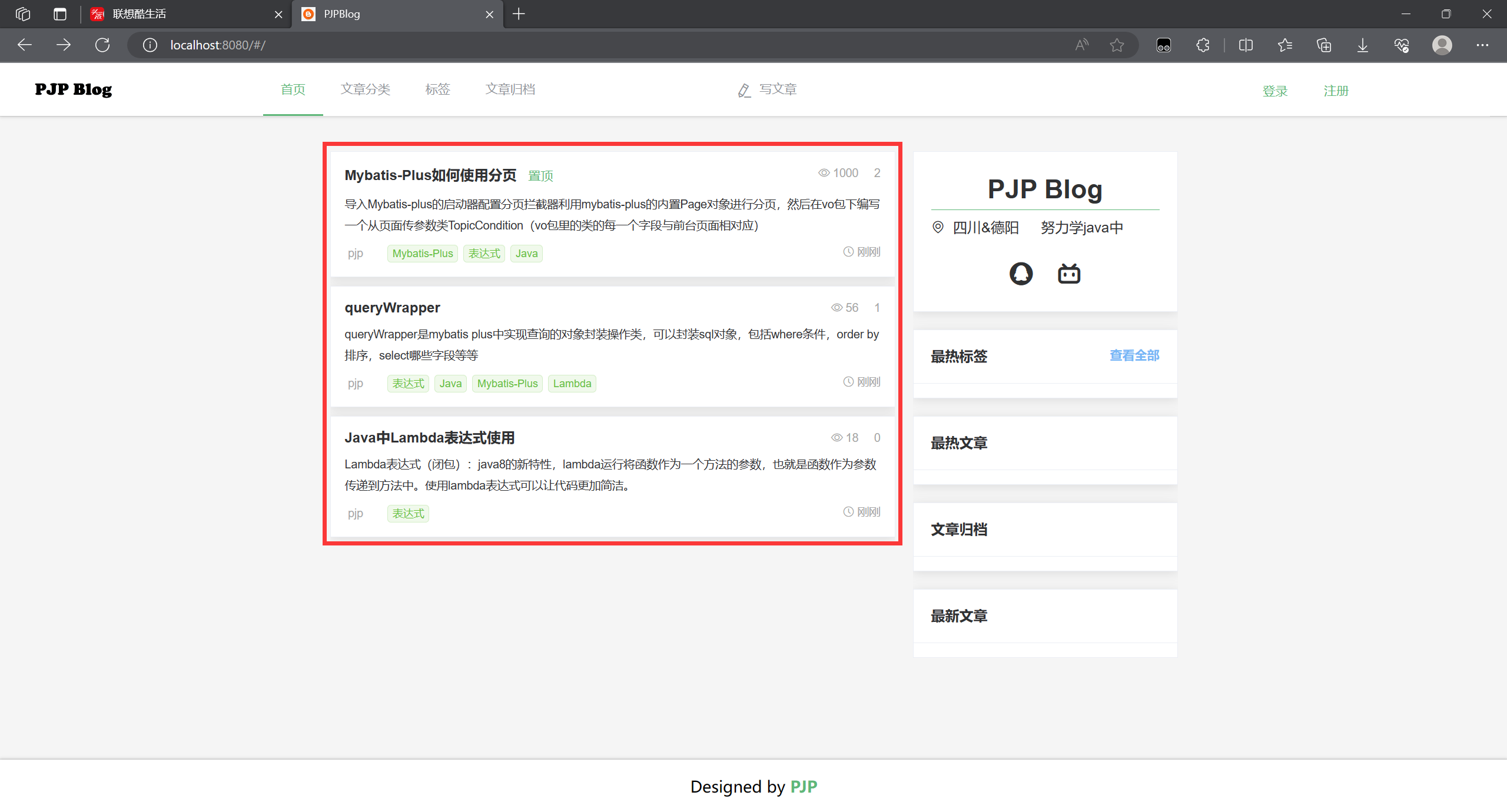Open the 文章分类 navigation tab

click(365, 89)
